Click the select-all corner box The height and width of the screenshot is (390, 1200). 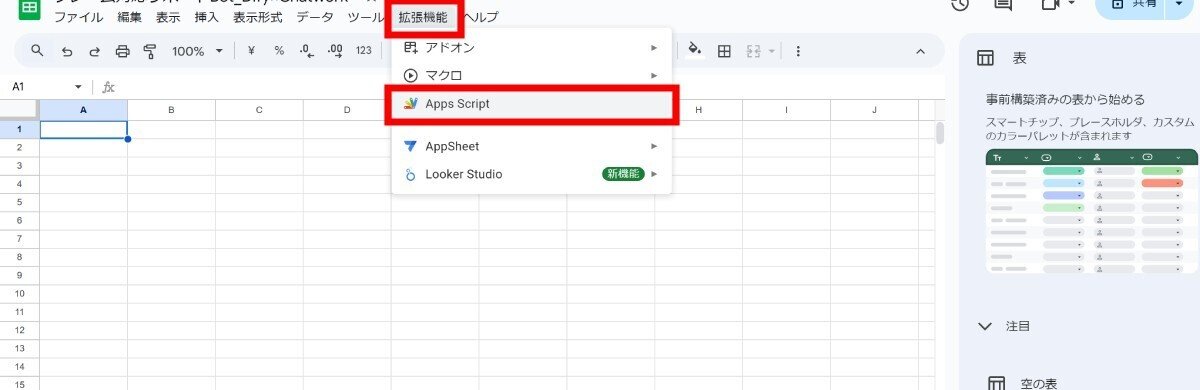[x=19, y=110]
